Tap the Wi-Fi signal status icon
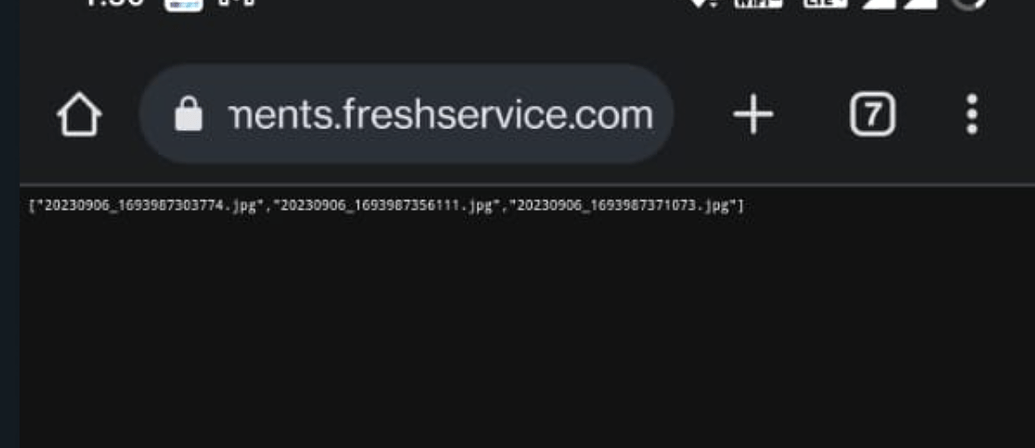 tap(704, 3)
